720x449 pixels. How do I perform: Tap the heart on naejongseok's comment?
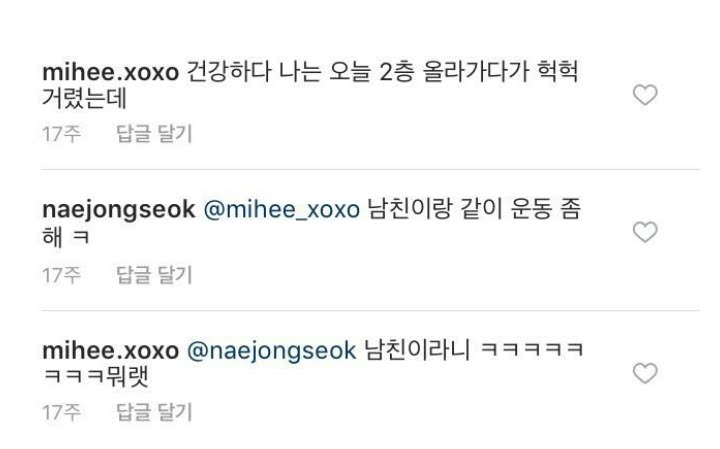point(645,232)
